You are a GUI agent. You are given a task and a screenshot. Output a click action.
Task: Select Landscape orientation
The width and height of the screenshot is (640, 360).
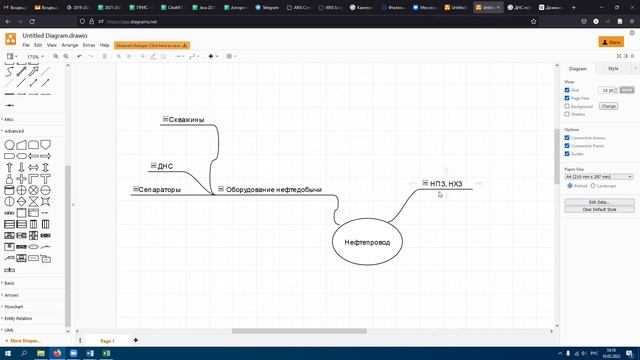[x=593, y=186]
